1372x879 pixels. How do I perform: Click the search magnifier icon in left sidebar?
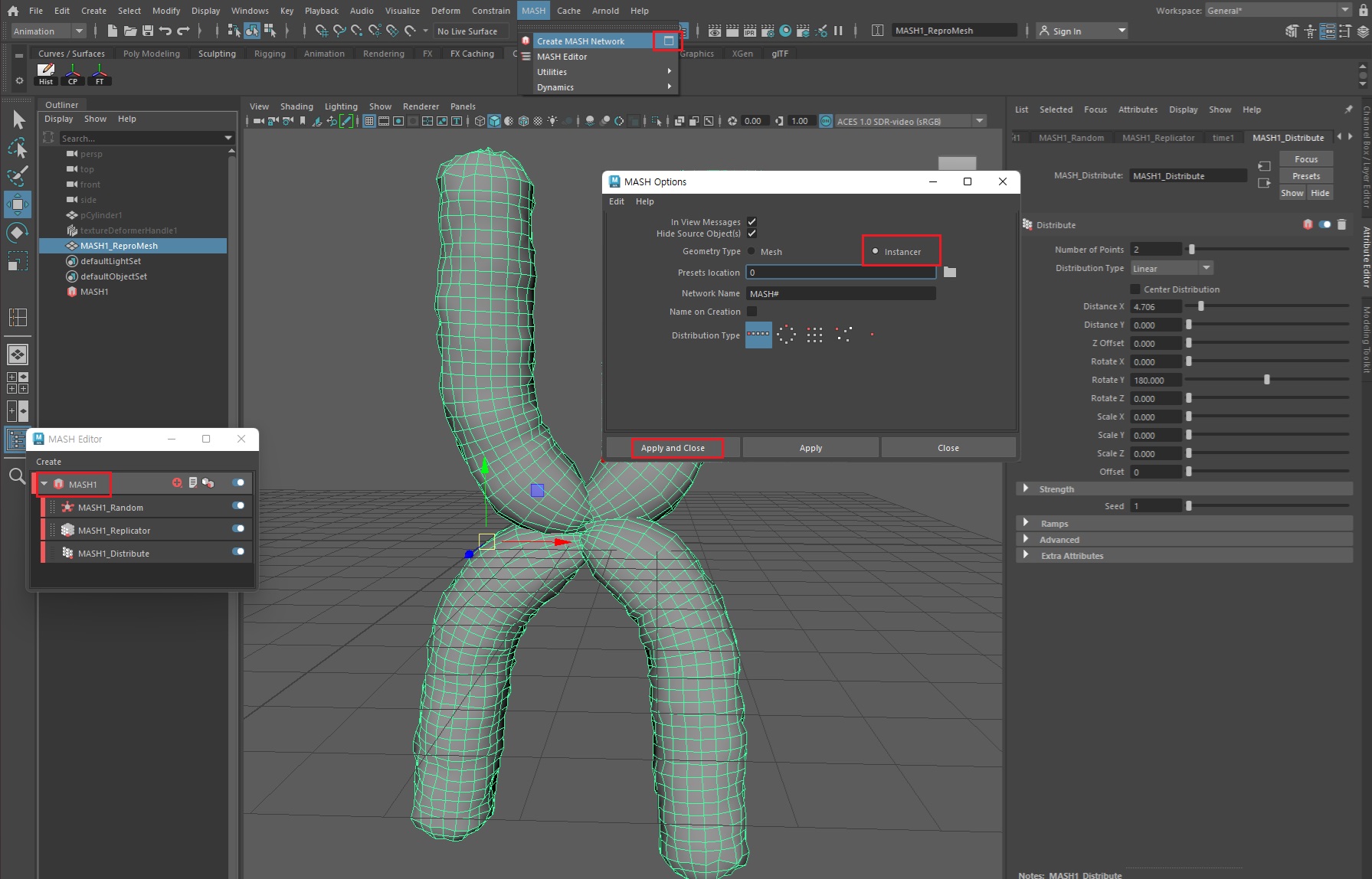coord(17,476)
